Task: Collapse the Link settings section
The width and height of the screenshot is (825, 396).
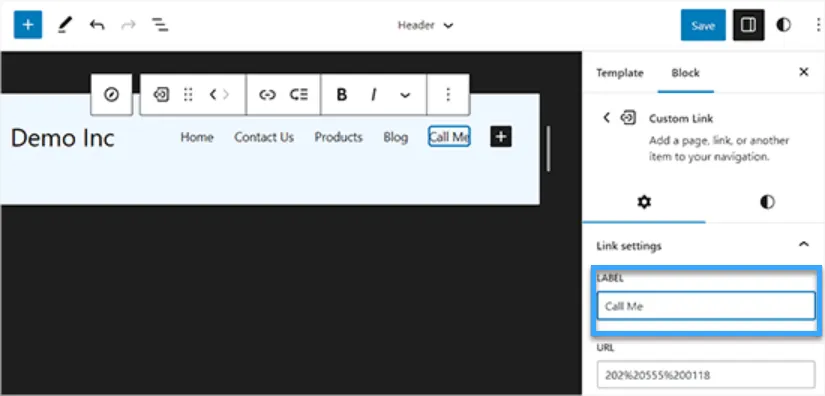Action: point(803,244)
